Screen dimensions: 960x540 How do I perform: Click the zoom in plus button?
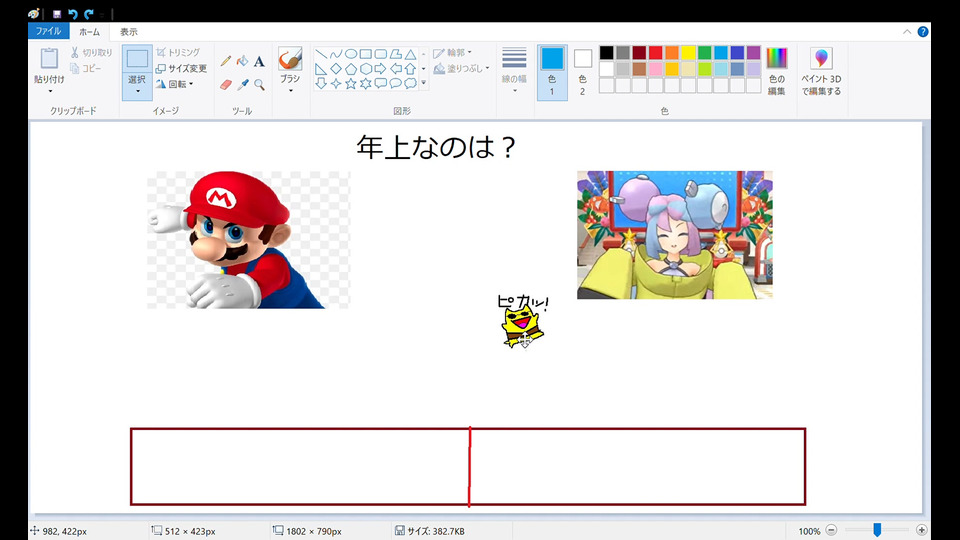[921, 530]
